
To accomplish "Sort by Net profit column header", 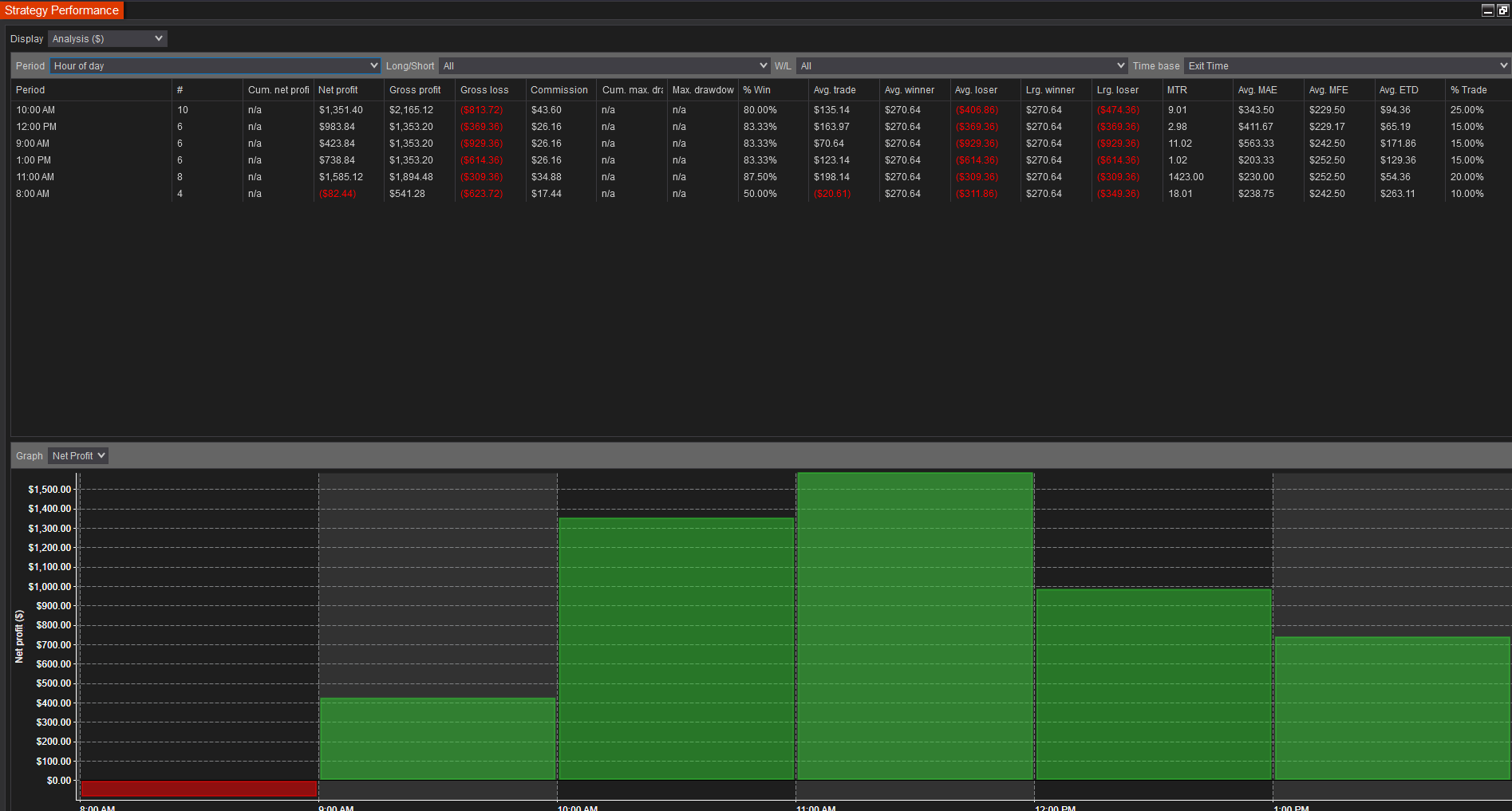I will coord(349,90).
